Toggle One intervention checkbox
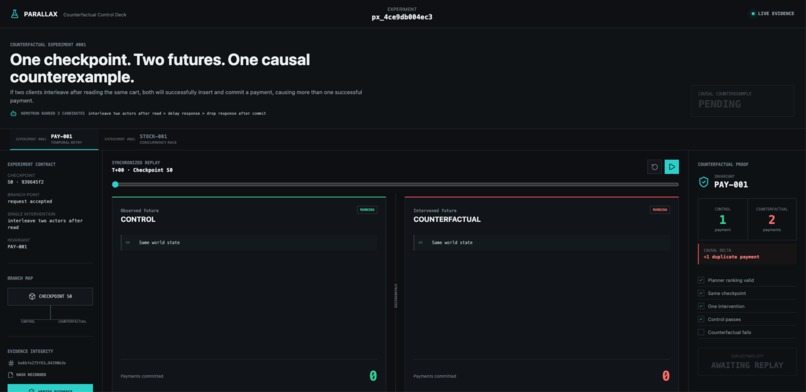The image size is (806, 392). 701,306
